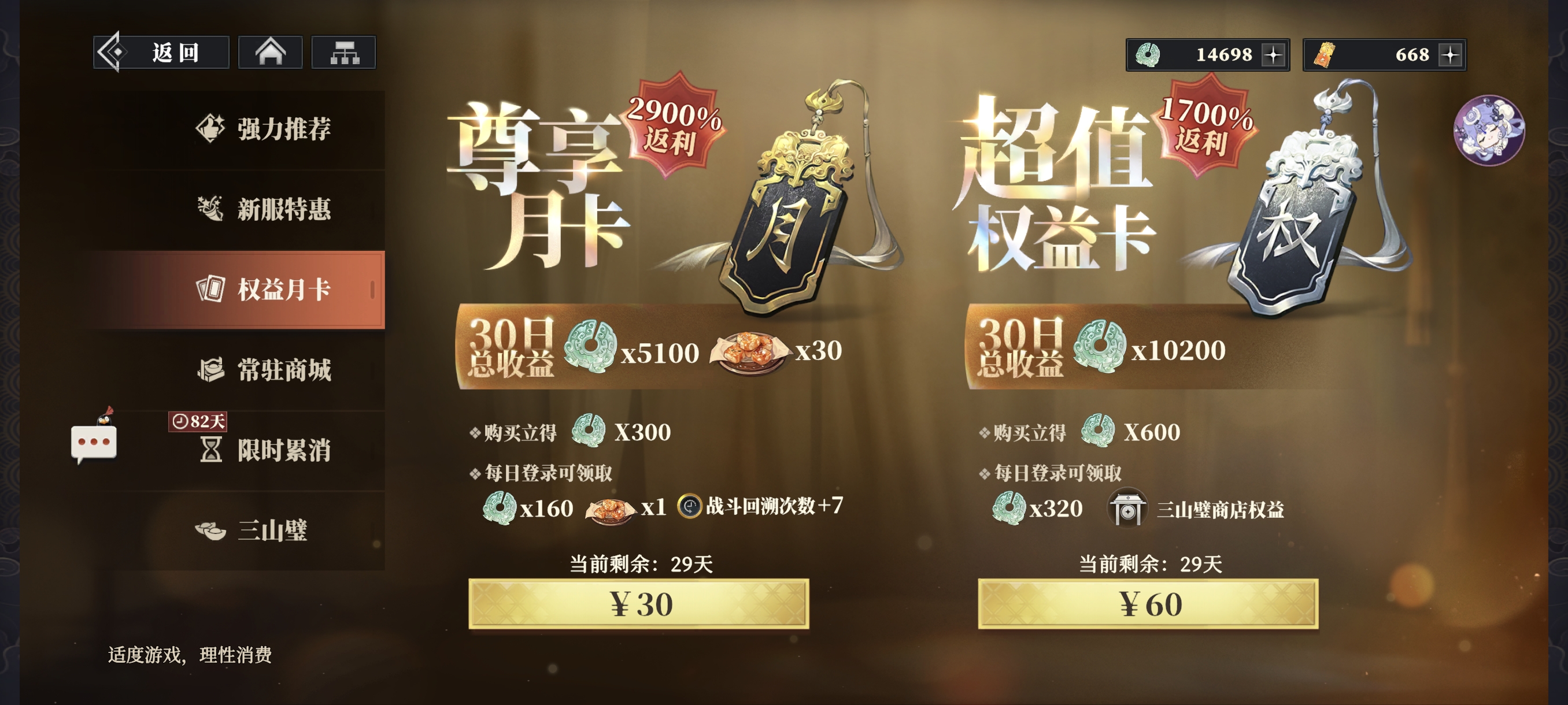1568x705 pixels.
Task: Buy benefits card for ¥60
Action: pos(1148,604)
